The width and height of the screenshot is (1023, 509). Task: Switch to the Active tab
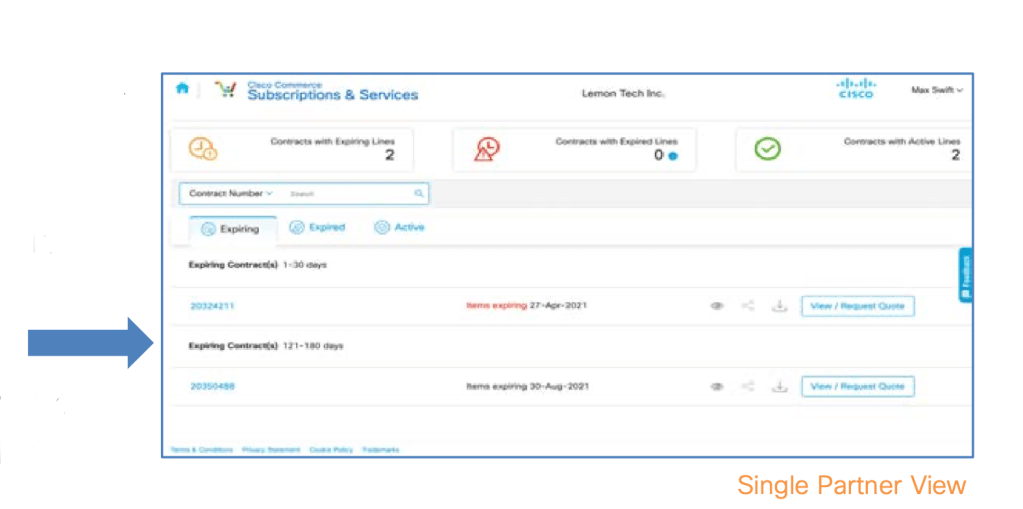pos(399,228)
